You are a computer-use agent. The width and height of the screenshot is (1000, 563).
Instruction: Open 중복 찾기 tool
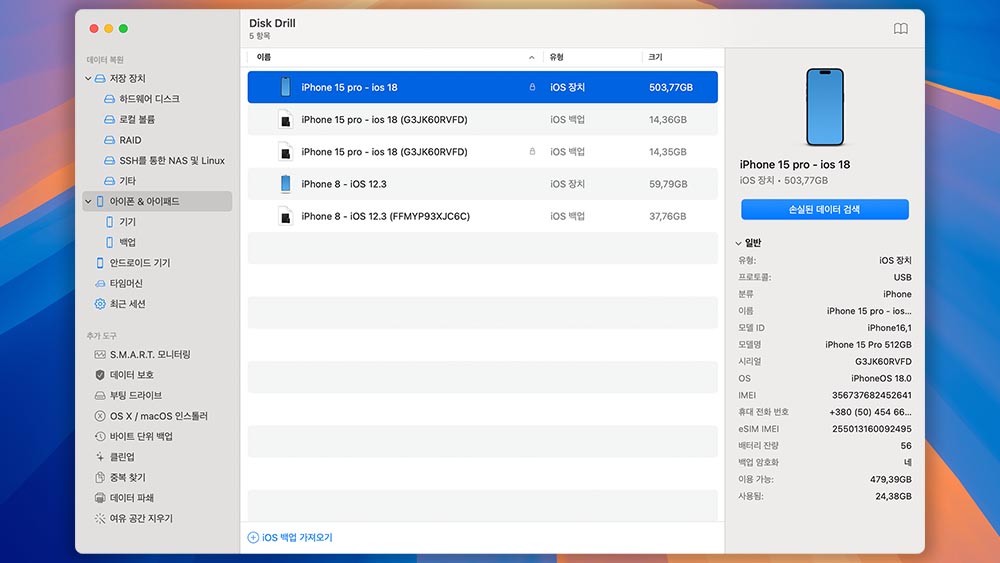(x=127, y=478)
